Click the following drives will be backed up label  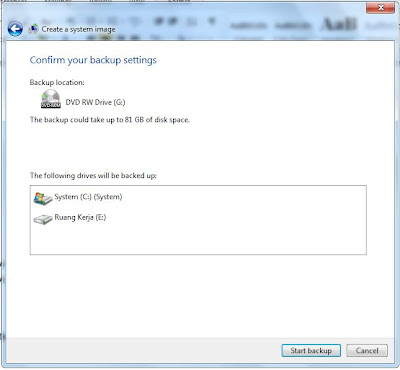tap(93, 175)
